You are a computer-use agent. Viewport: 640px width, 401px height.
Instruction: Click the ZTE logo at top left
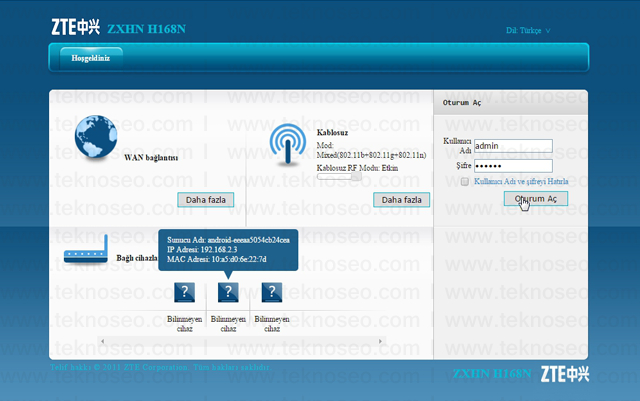tap(76, 27)
